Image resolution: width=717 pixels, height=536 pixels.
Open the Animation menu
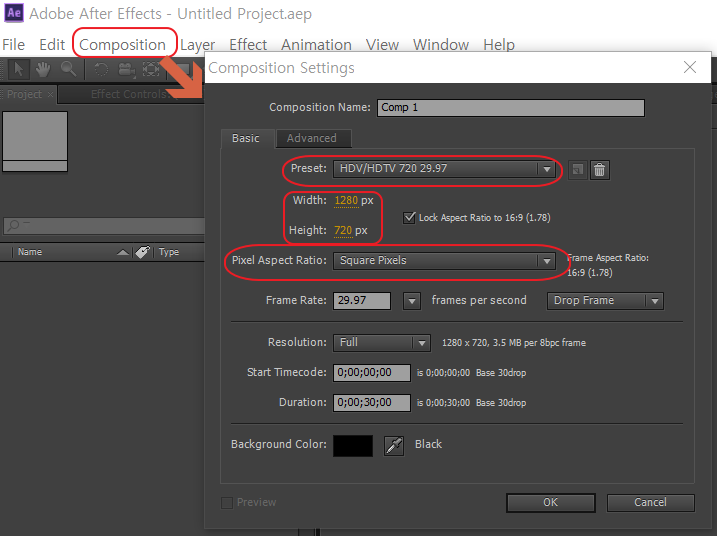pyautogui.click(x=316, y=45)
